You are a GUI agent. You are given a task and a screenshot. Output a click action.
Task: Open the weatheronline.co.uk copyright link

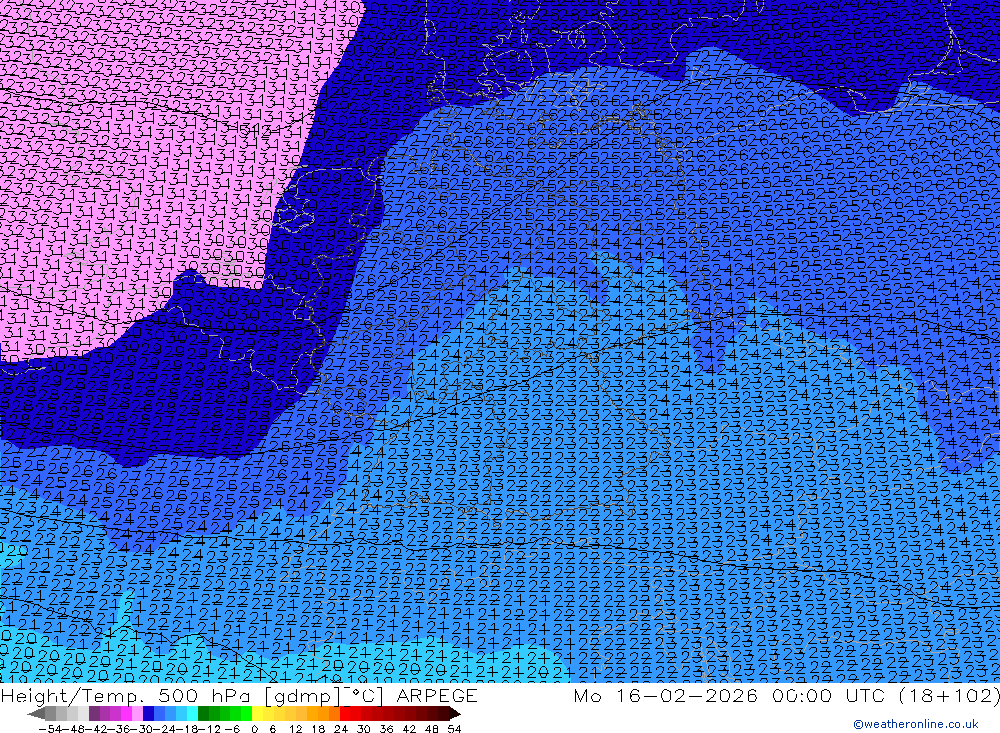[x=915, y=724]
